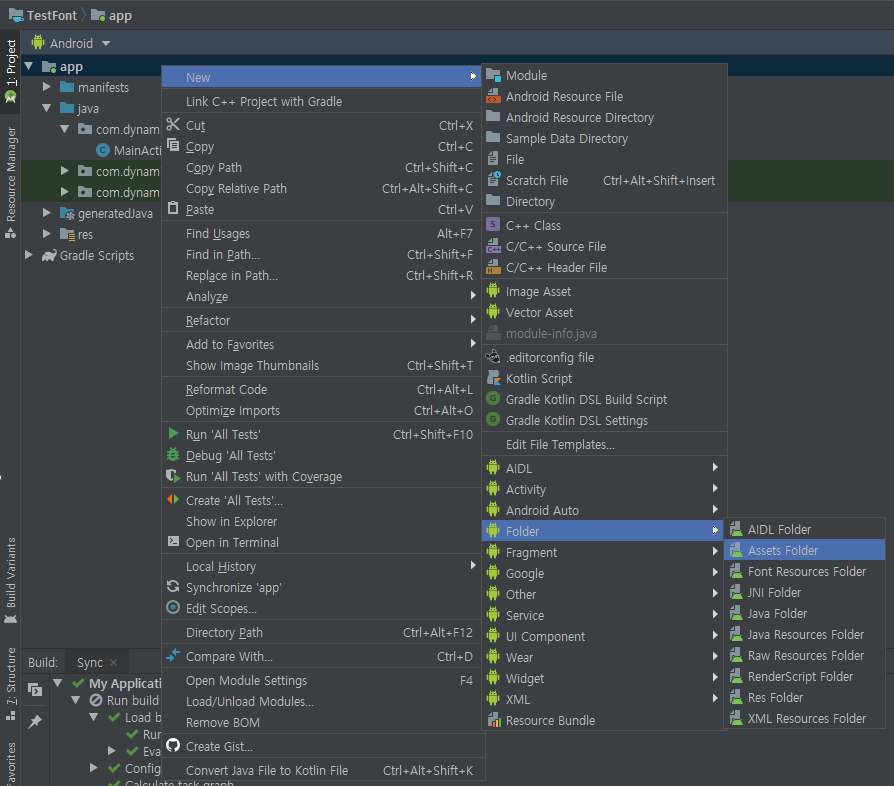Click the Gradle Kotlin DSL Build Script icon
Image resolution: width=894 pixels, height=786 pixels.
493,398
